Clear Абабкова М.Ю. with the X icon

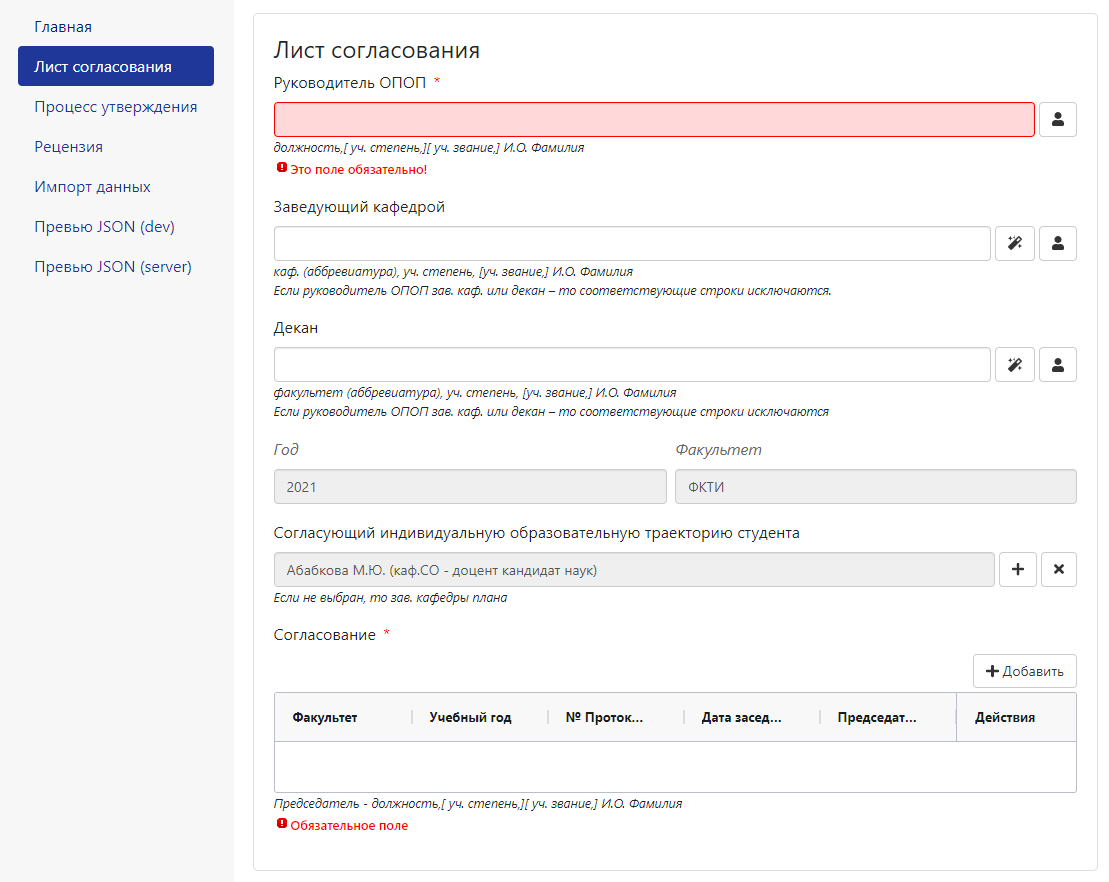(x=1059, y=569)
